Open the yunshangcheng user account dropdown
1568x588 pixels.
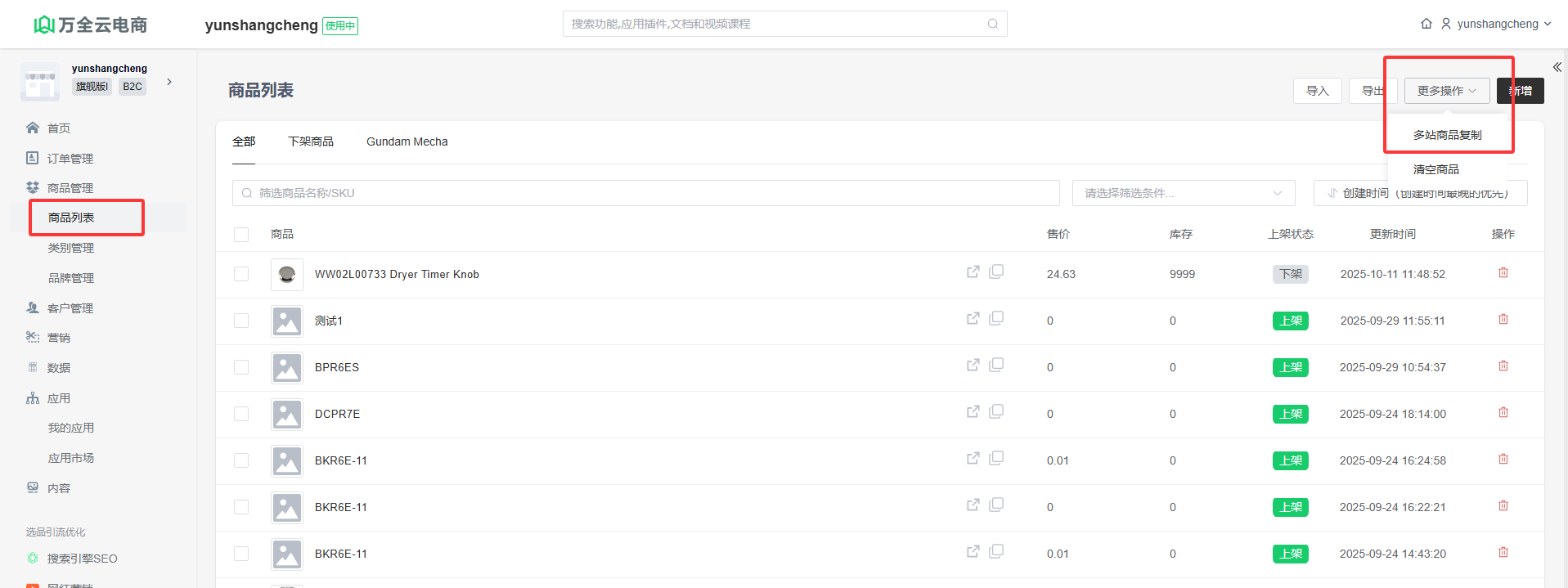tap(1497, 24)
